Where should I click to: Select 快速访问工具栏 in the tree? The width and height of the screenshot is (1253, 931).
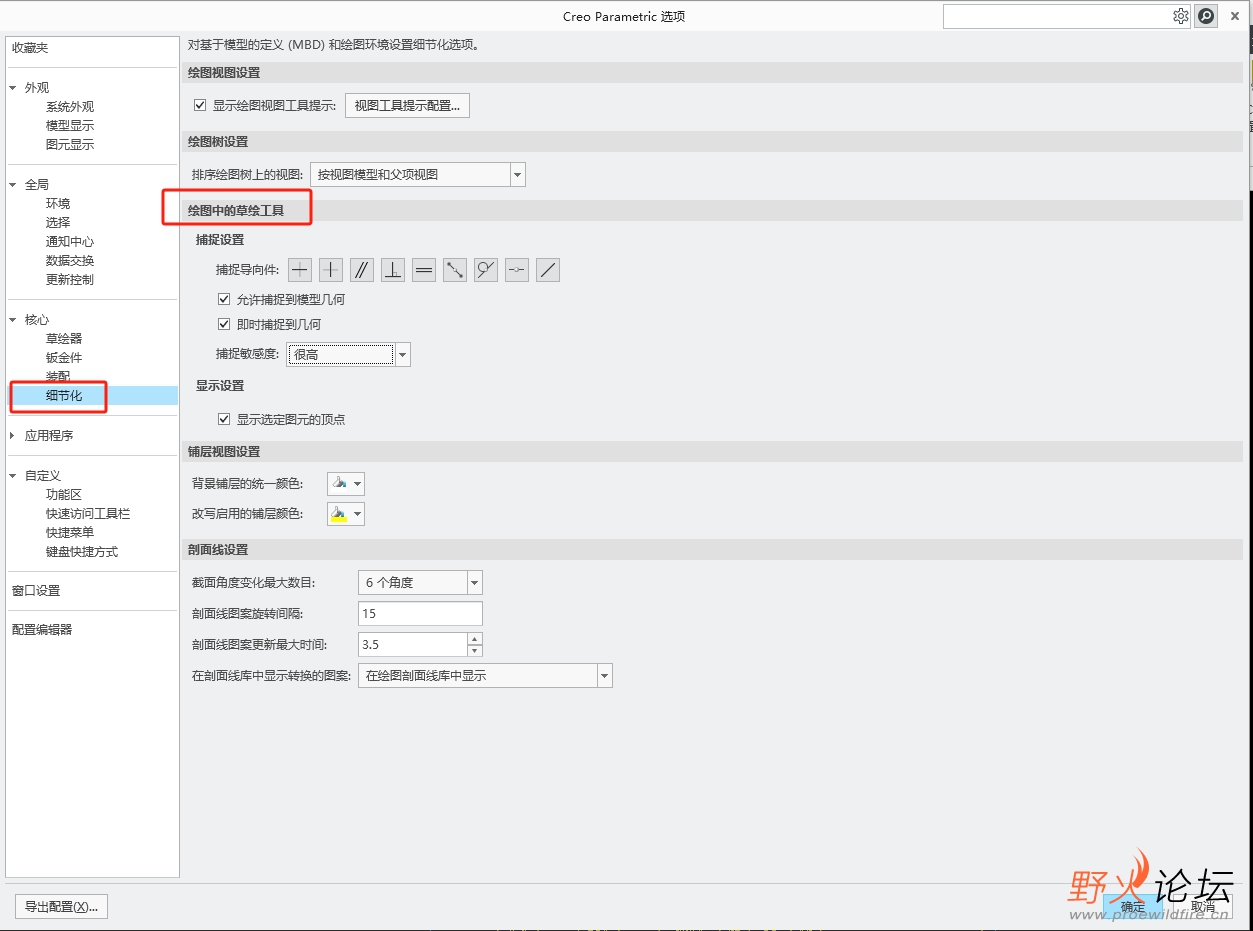(88, 514)
